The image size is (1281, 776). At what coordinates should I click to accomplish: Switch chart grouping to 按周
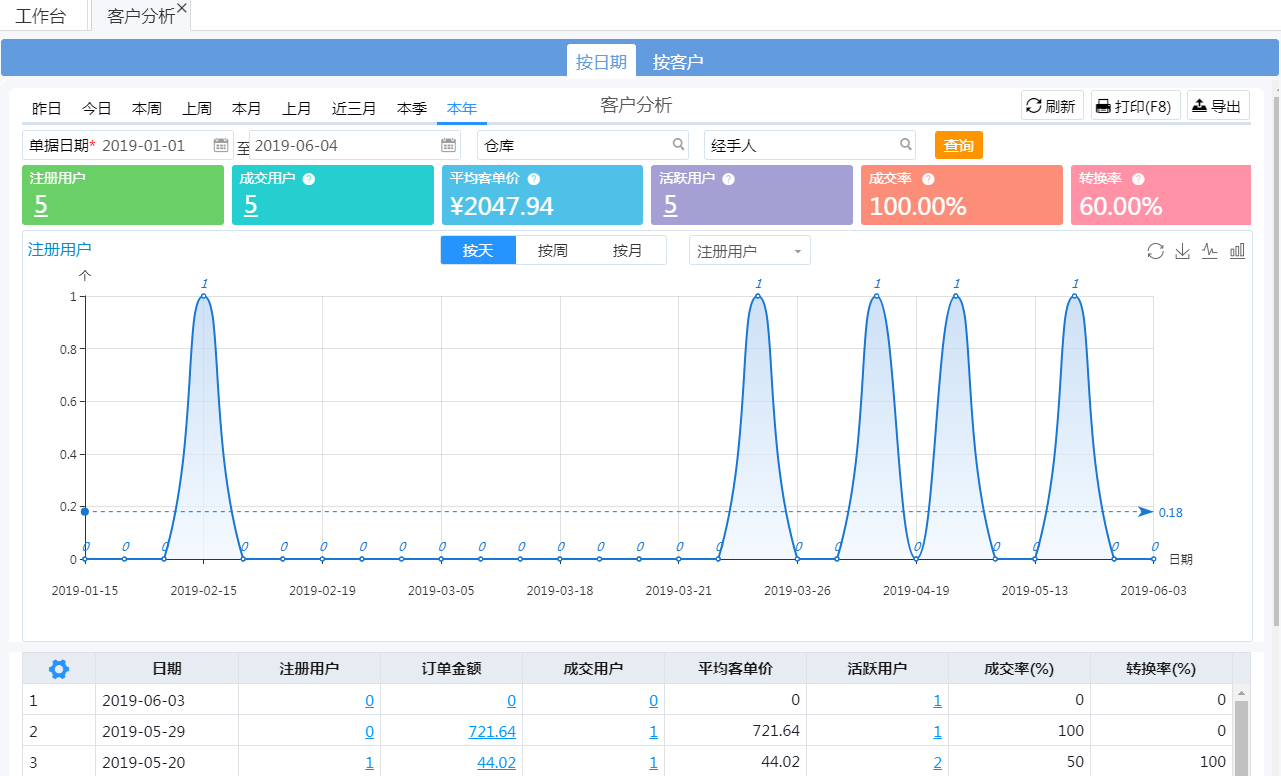553,250
